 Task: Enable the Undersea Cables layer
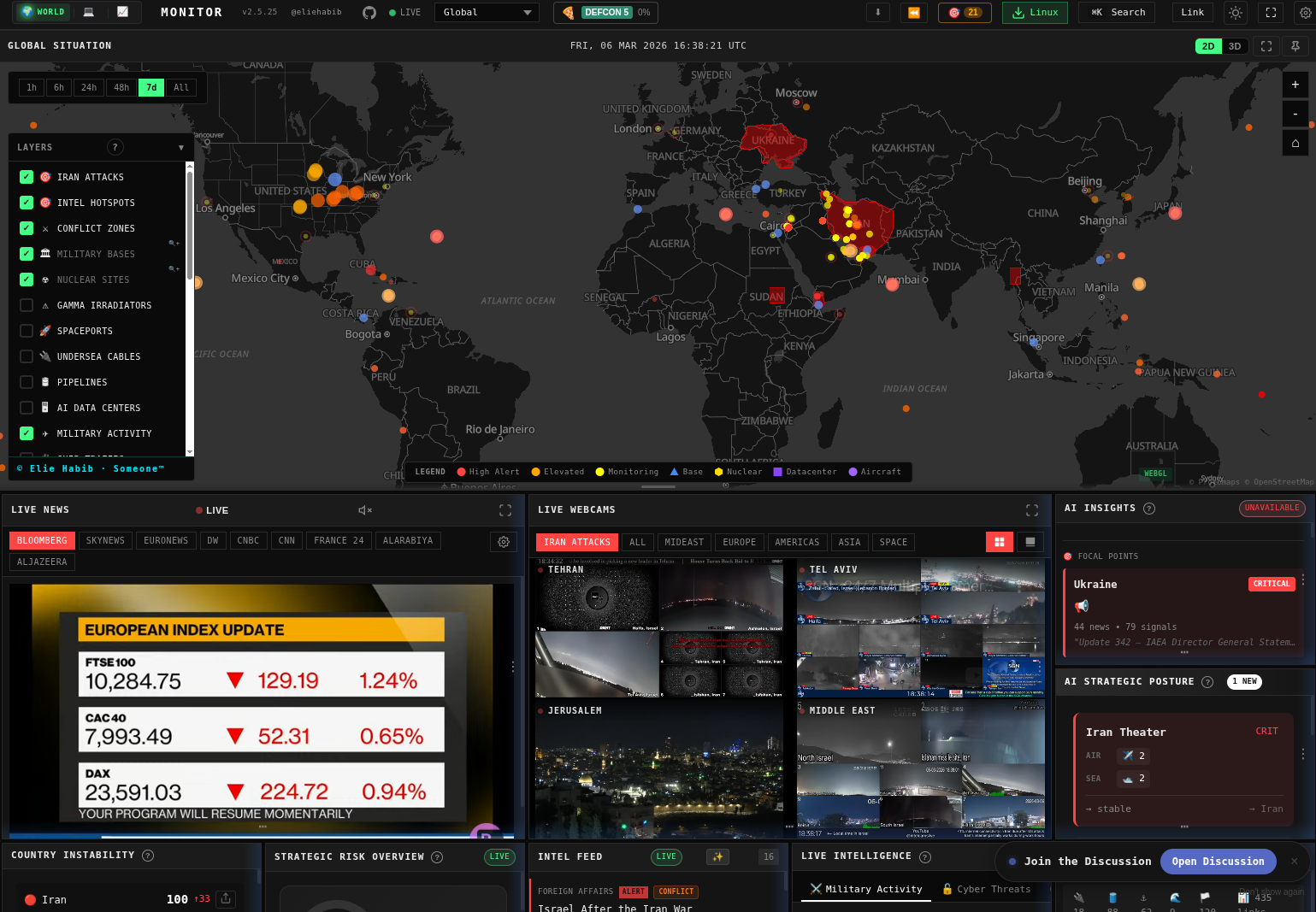tap(27, 356)
